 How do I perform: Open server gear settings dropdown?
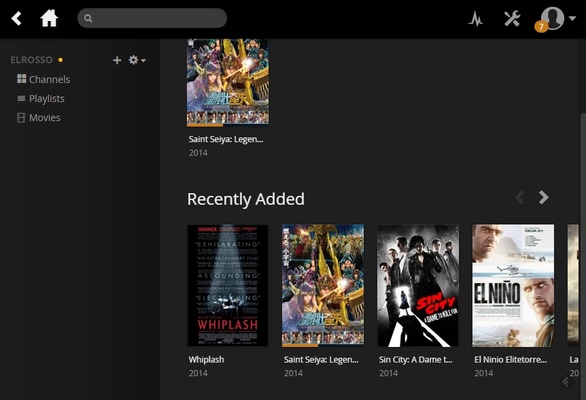(x=137, y=60)
